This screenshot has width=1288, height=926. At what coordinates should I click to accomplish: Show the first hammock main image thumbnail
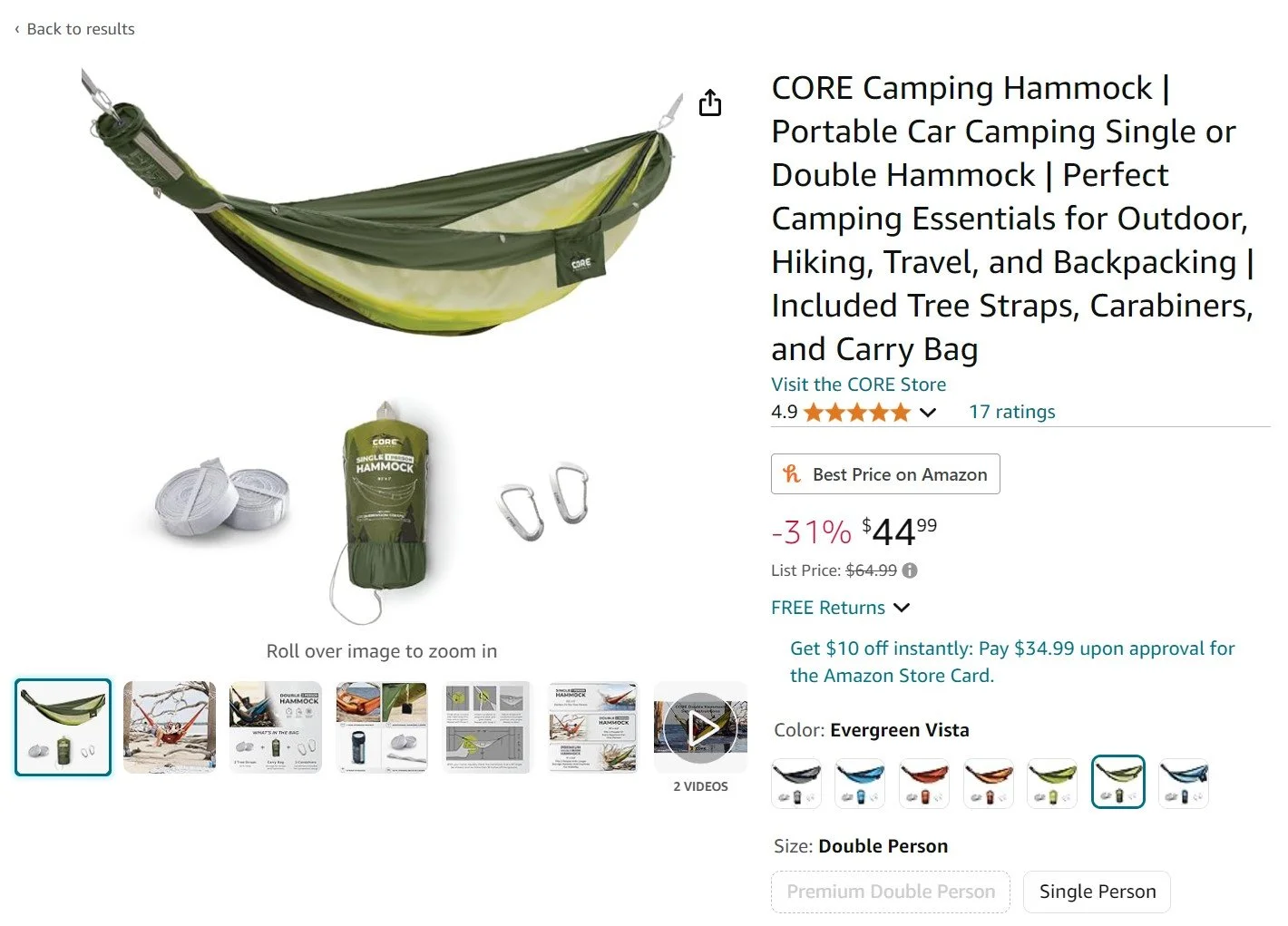[63, 726]
